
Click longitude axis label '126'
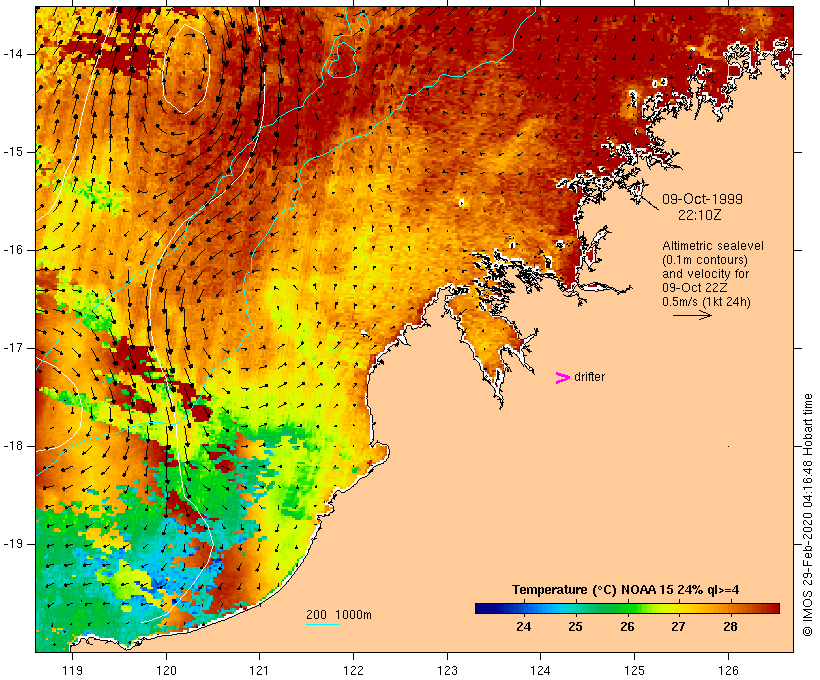point(728,671)
